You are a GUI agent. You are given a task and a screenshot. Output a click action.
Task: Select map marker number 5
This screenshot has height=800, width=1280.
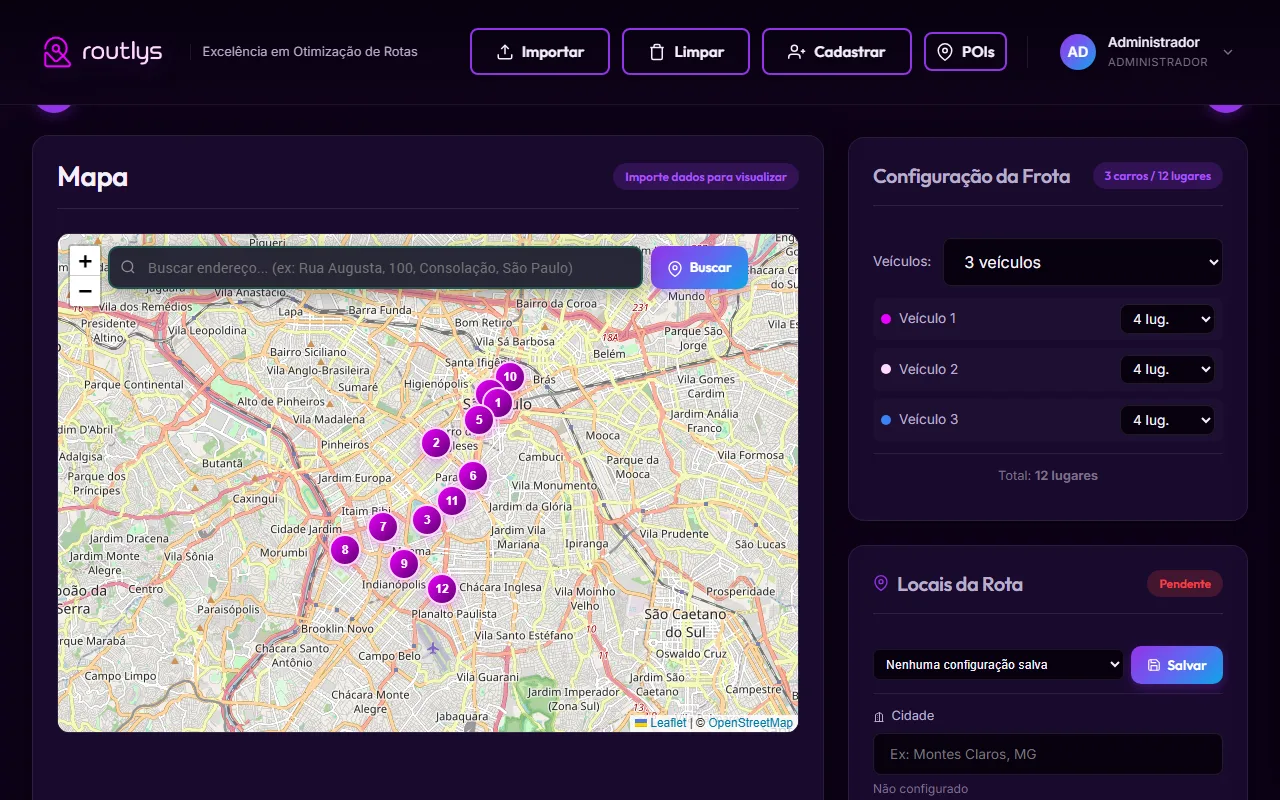479,420
